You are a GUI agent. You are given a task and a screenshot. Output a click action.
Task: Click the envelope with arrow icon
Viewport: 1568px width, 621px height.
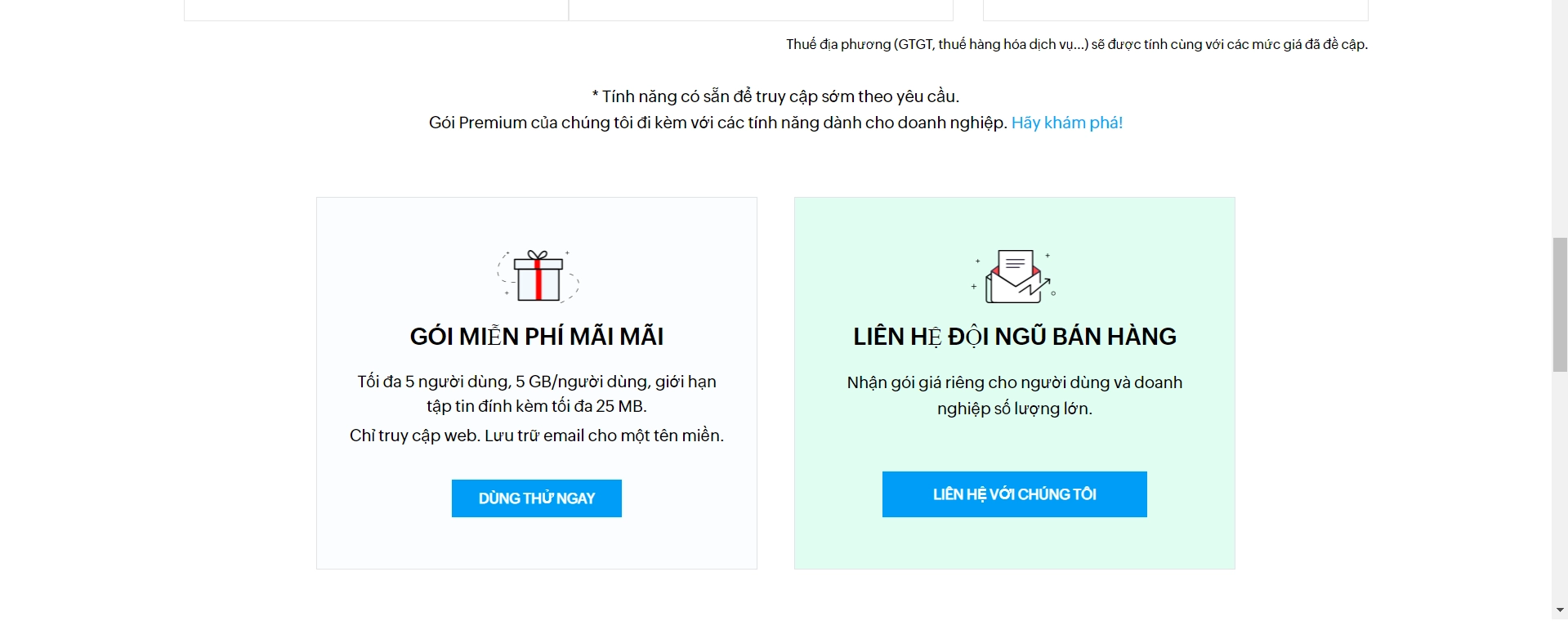1014,276
